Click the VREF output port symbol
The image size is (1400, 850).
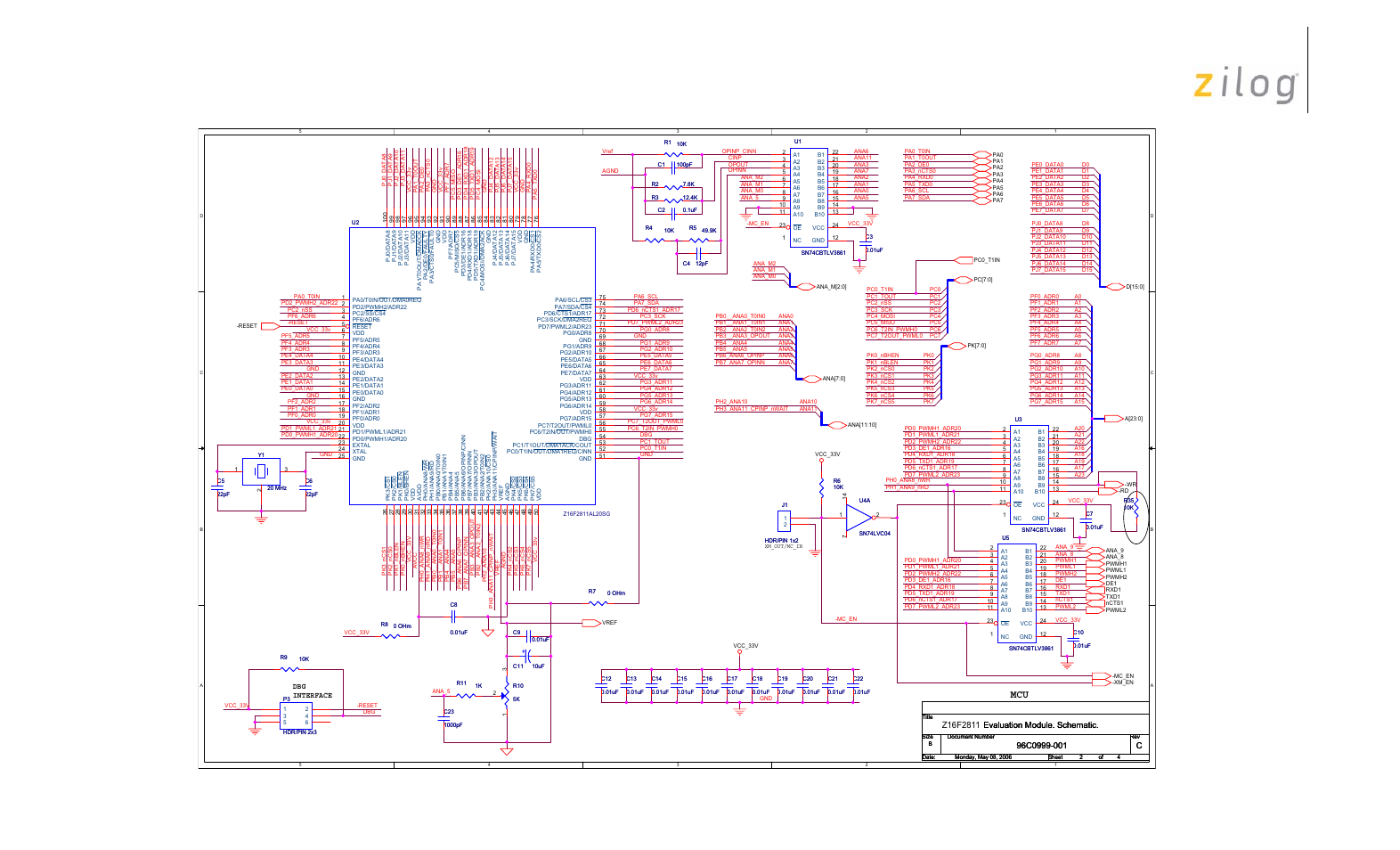pos(592,623)
